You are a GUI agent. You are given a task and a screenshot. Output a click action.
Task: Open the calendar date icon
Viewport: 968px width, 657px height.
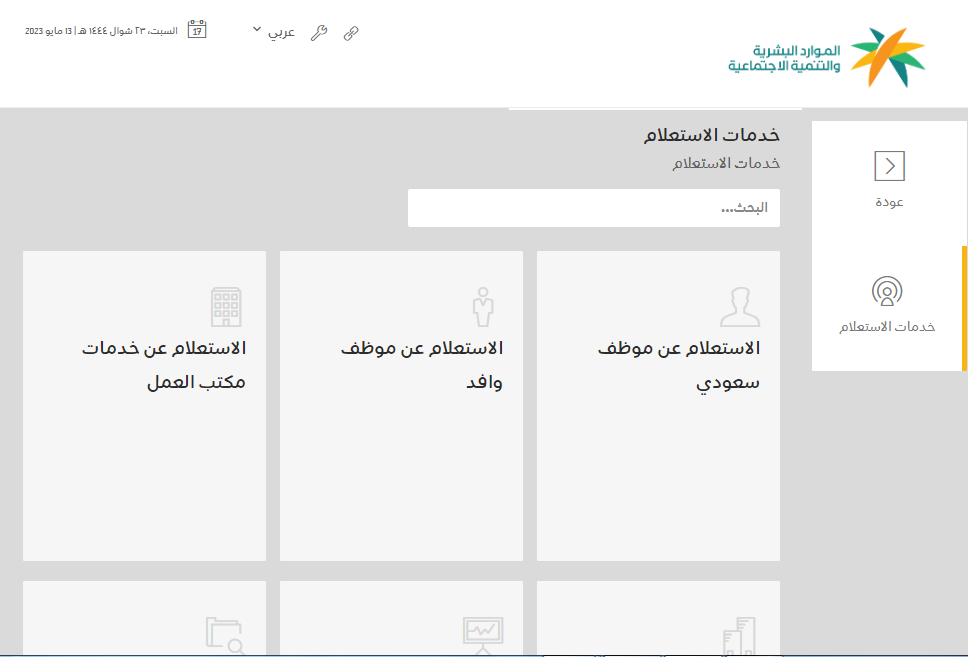click(x=199, y=28)
